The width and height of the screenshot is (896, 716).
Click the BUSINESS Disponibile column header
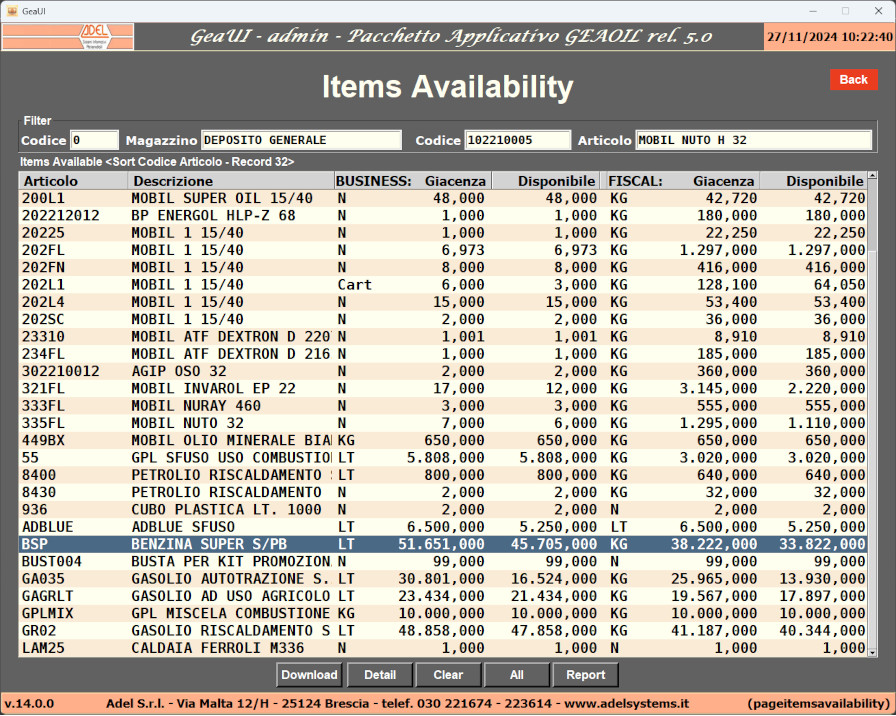(x=546, y=181)
